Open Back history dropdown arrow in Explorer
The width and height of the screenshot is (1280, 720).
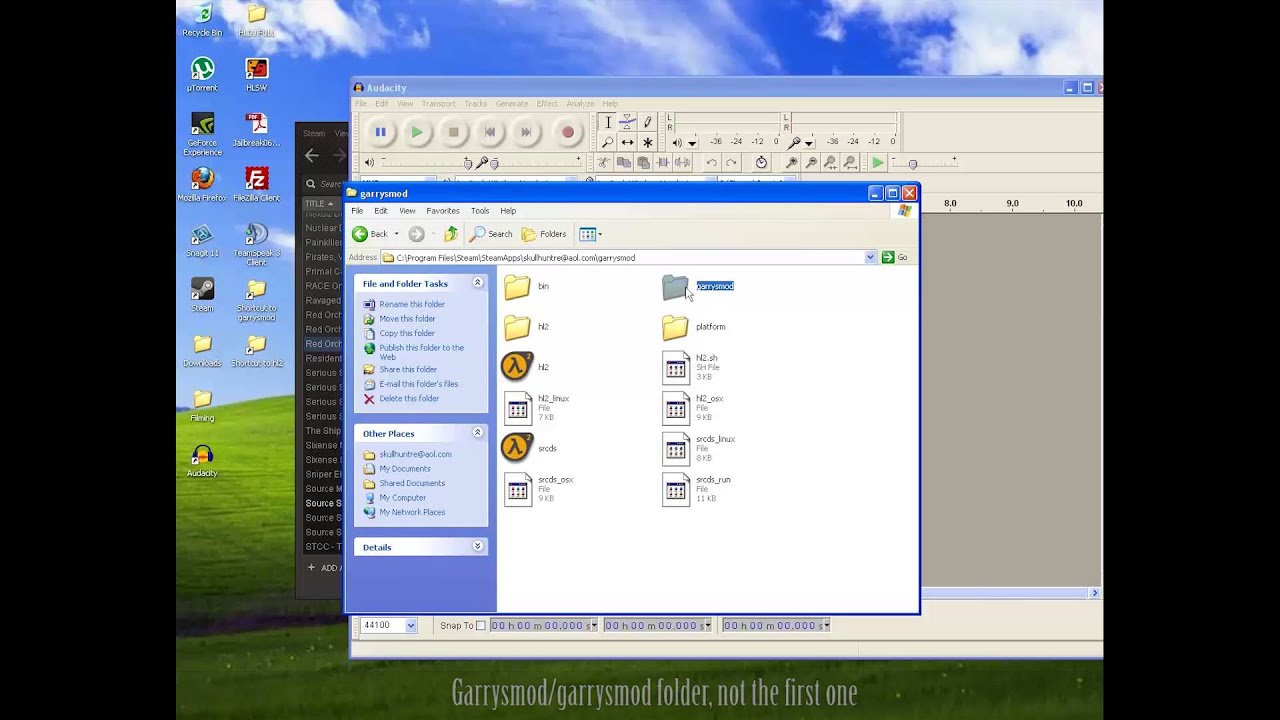396,234
